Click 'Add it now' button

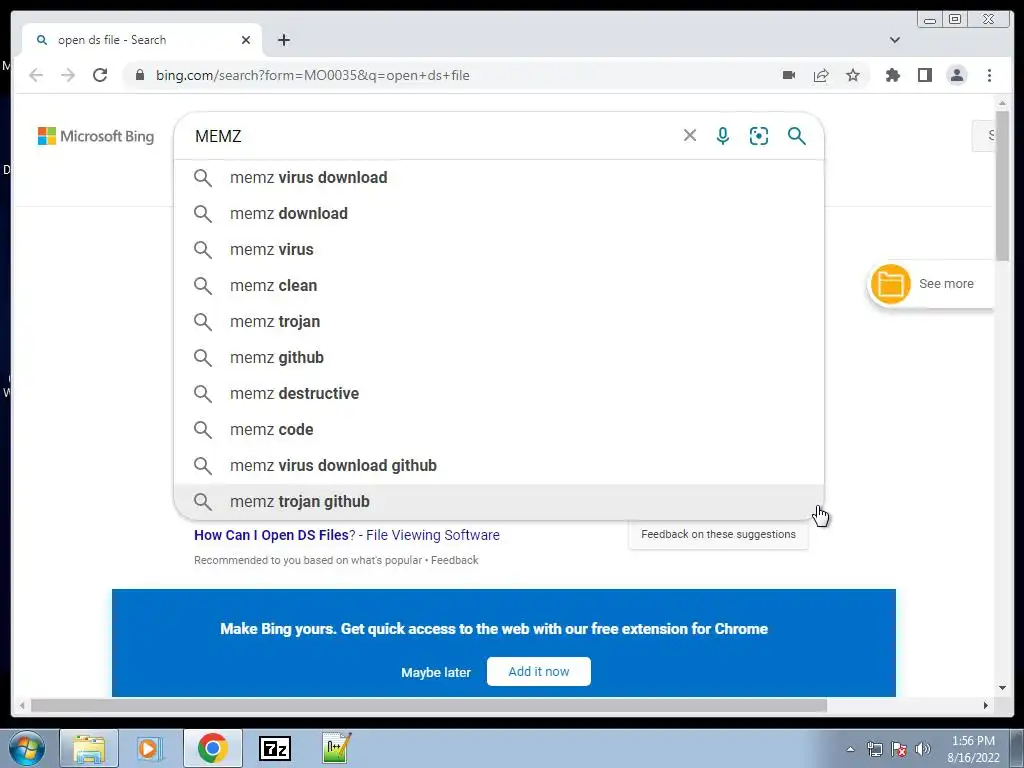coord(539,671)
